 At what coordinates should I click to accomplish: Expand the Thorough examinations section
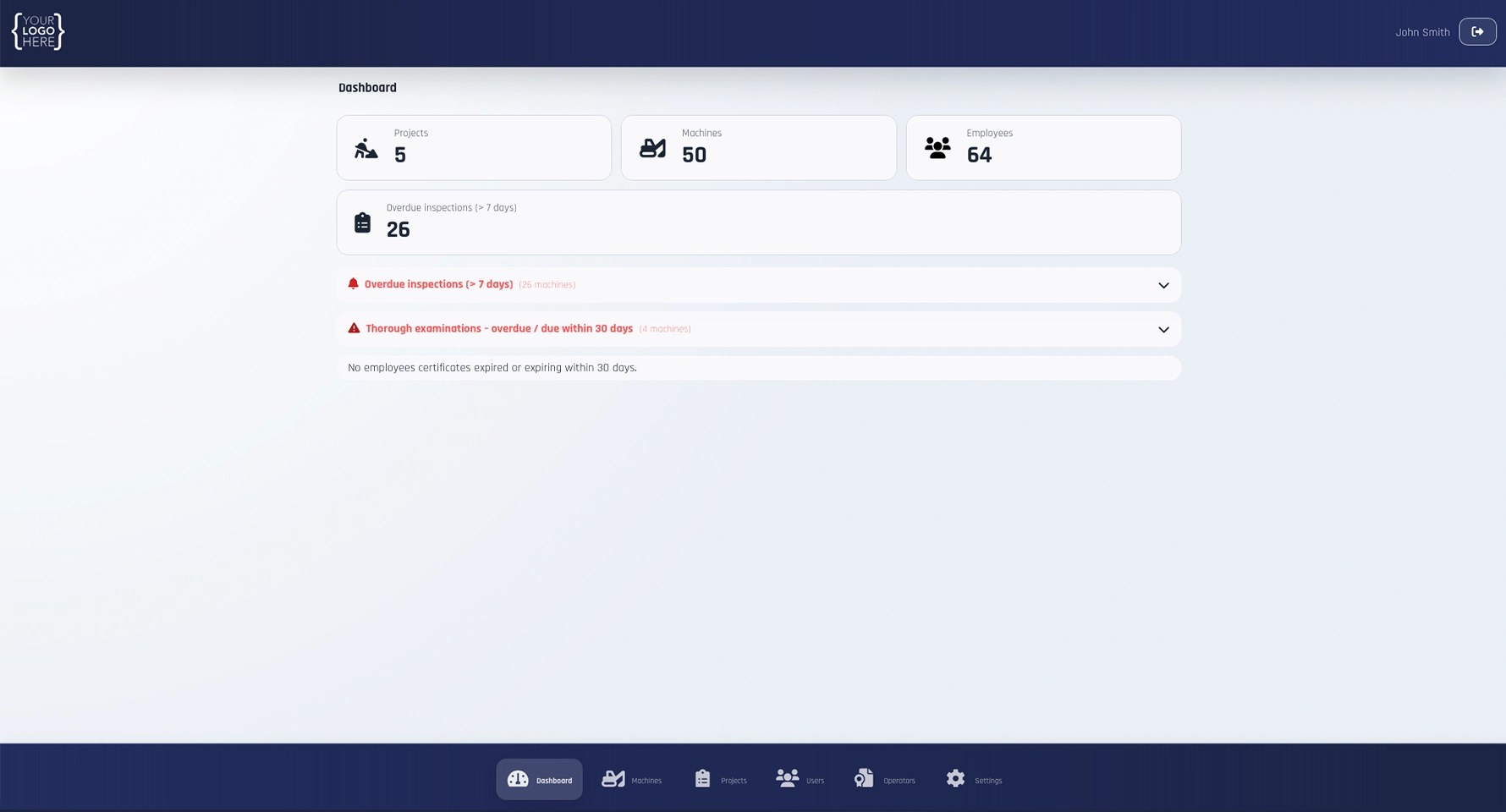coord(1162,329)
